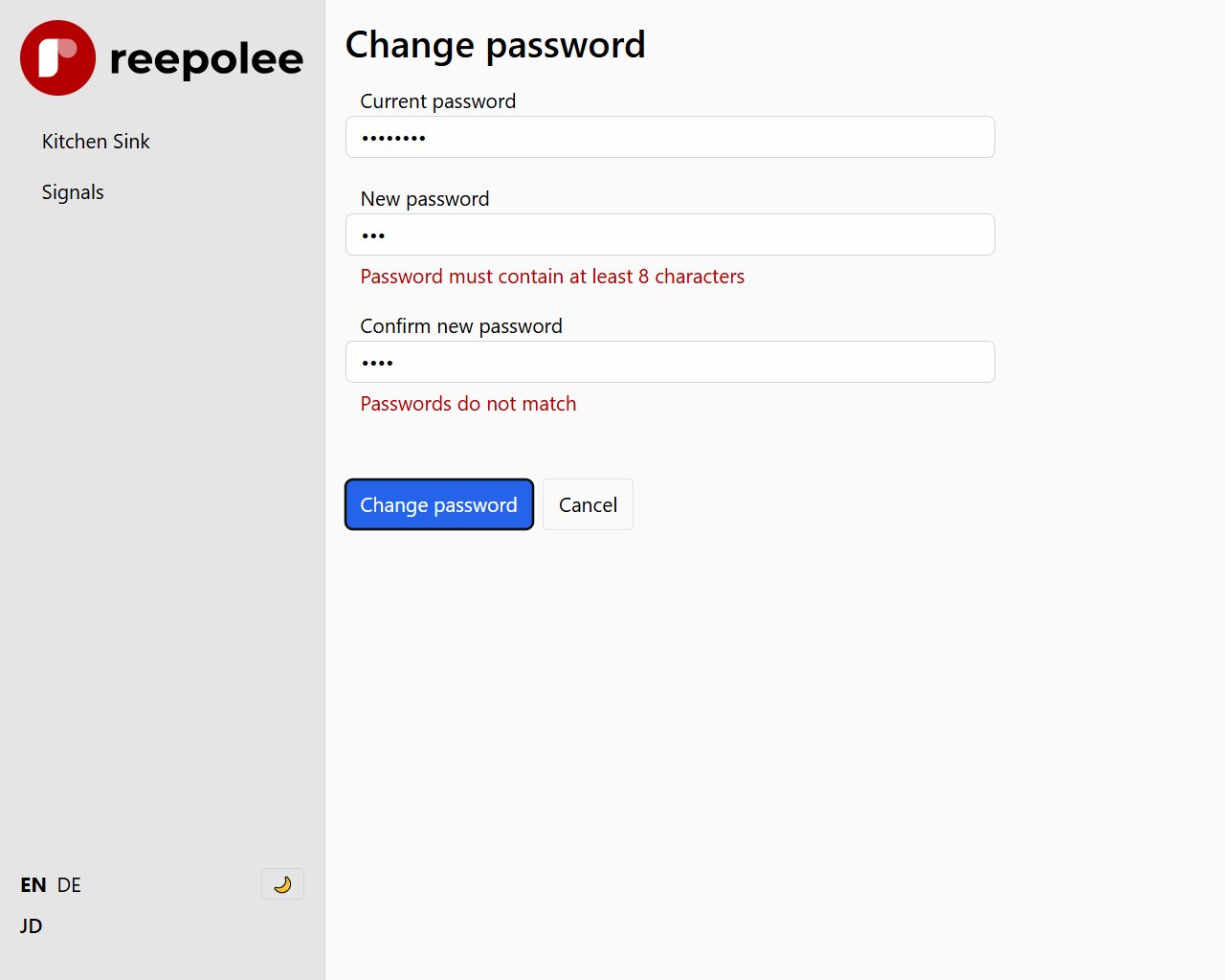Click the Confirm new password label

point(461,326)
